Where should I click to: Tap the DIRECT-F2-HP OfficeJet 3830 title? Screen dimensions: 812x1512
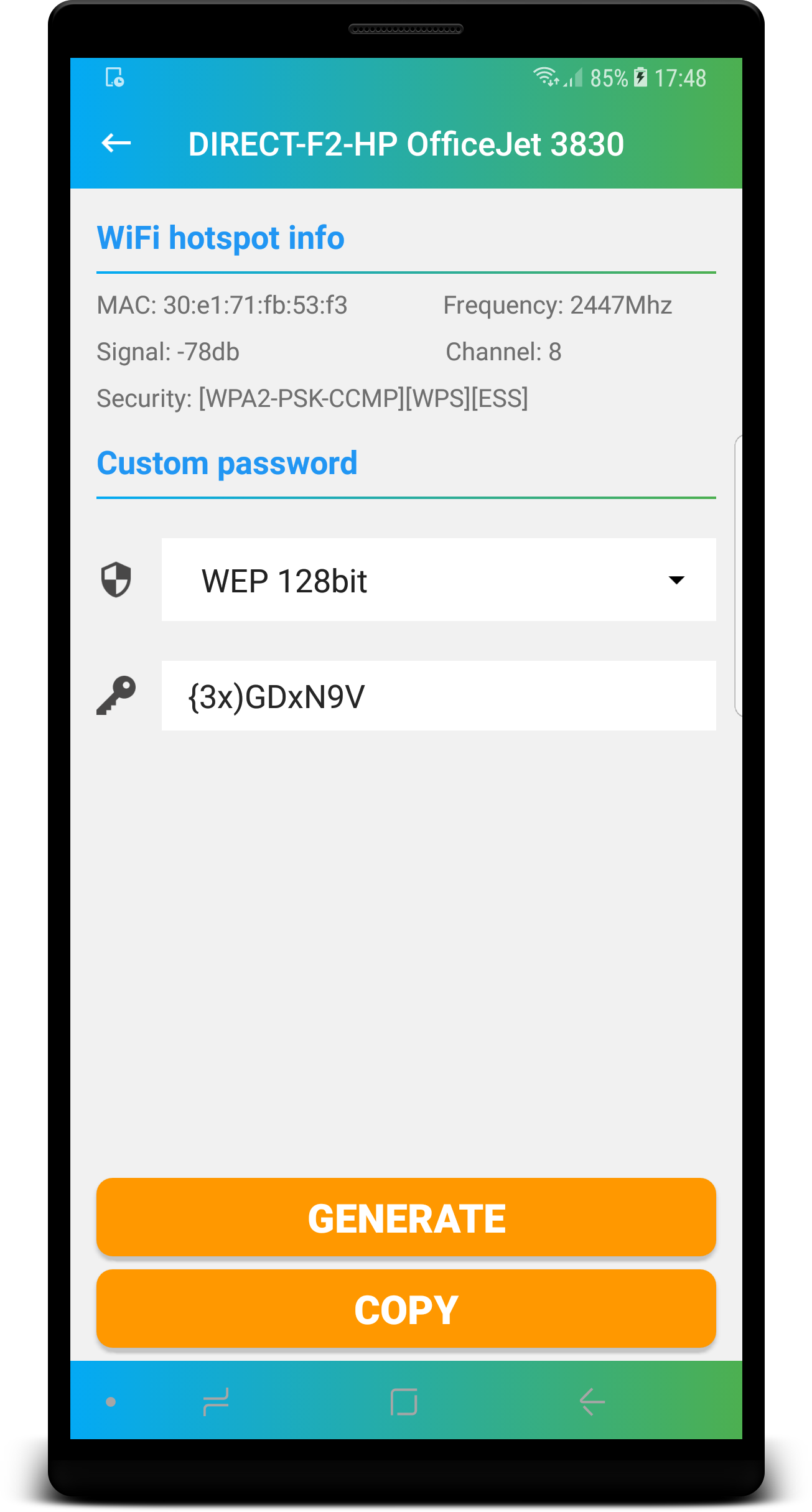click(406, 144)
